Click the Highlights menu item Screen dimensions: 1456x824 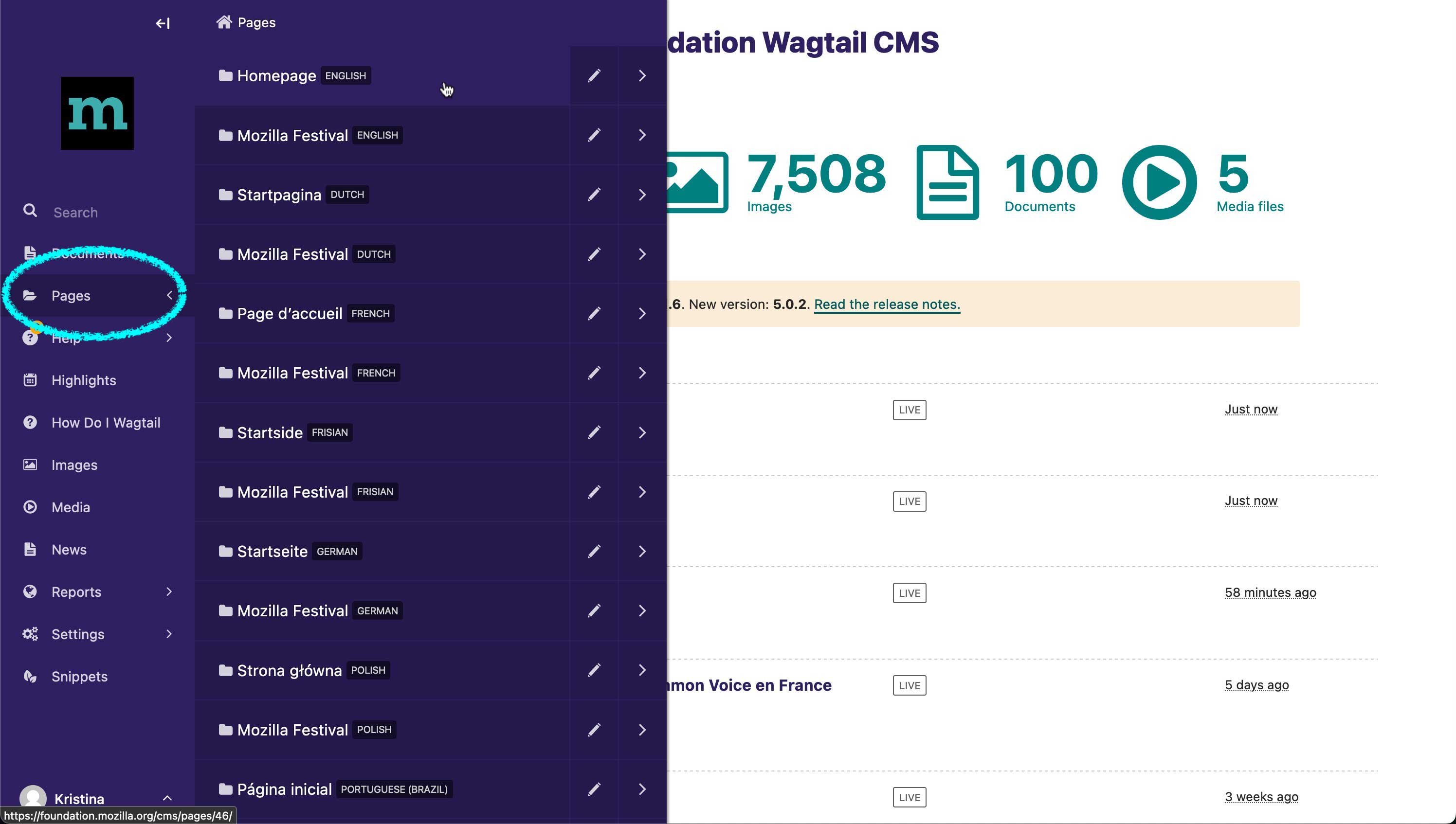[84, 379]
